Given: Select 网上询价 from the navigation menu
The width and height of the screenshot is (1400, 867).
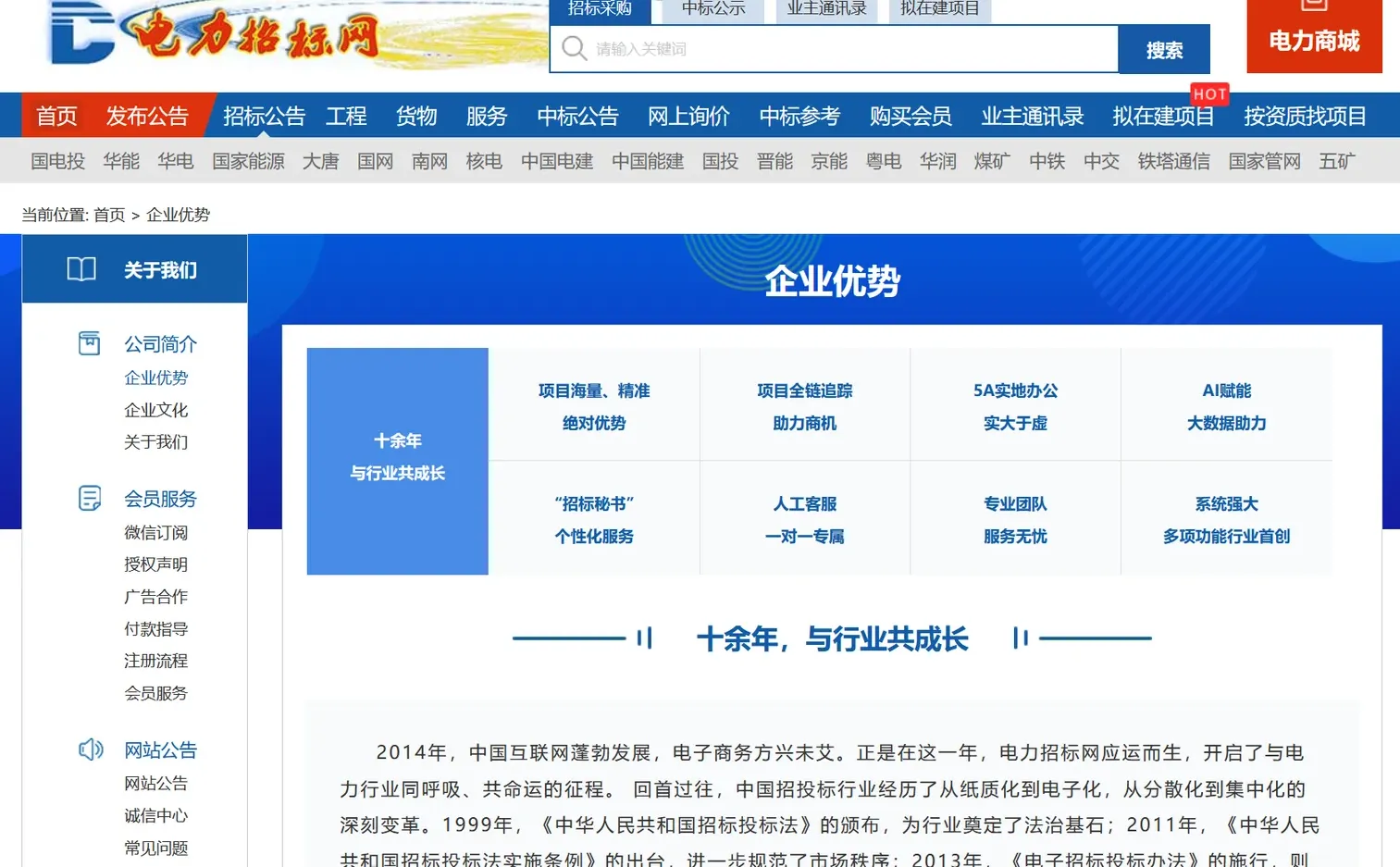Looking at the screenshot, I should 688,115.
